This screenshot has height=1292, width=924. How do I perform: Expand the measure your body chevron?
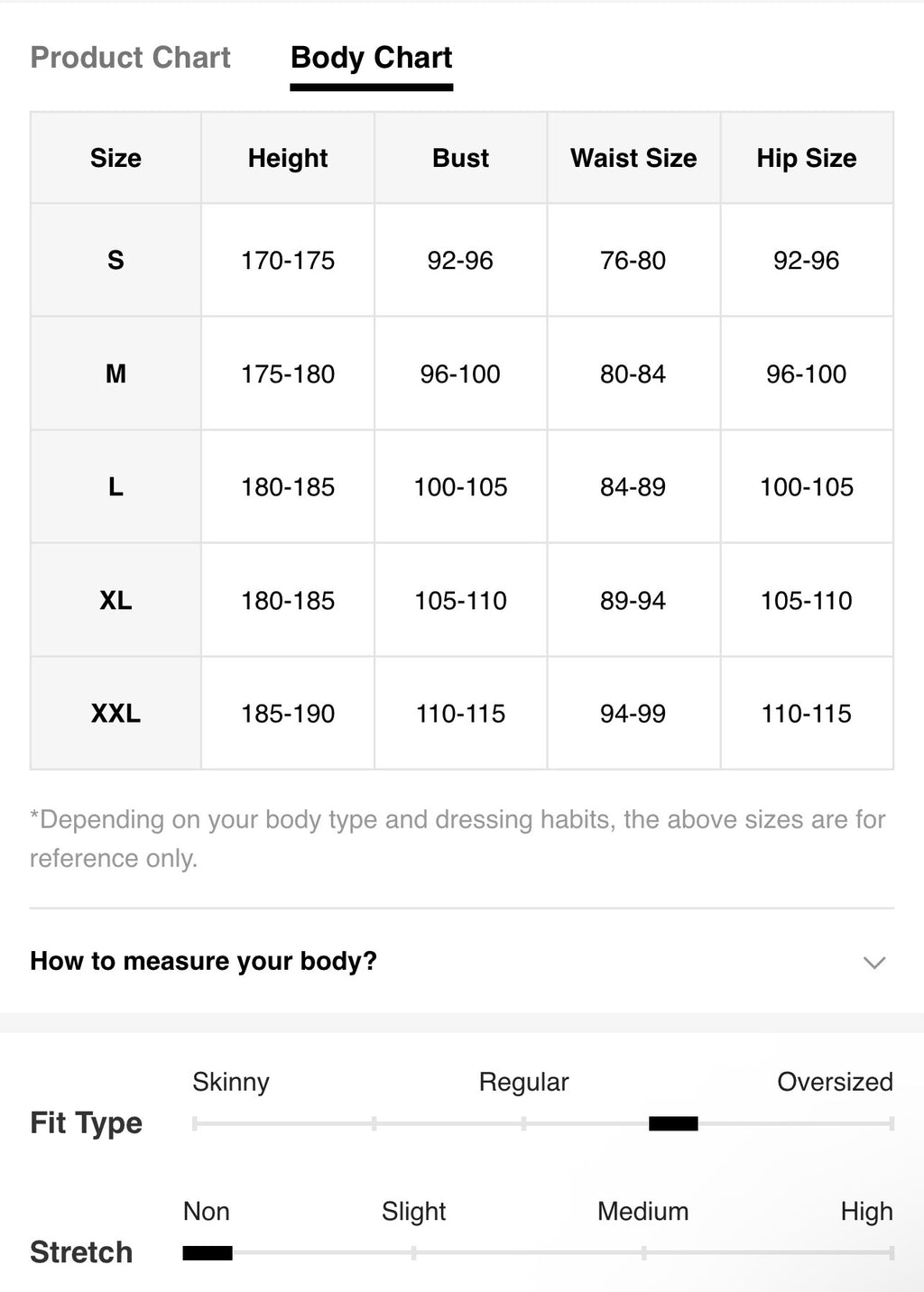click(873, 962)
